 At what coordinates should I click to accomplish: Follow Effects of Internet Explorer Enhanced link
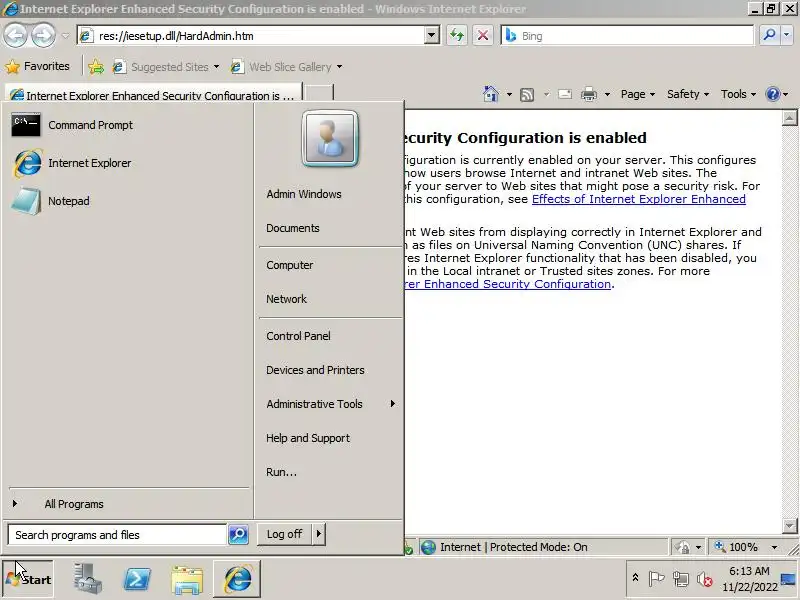638,199
